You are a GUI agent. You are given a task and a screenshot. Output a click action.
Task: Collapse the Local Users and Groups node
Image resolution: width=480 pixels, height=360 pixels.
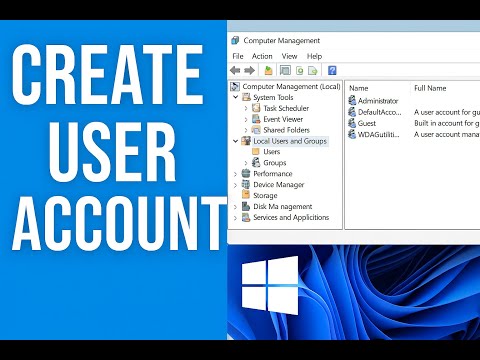click(236, 141)
